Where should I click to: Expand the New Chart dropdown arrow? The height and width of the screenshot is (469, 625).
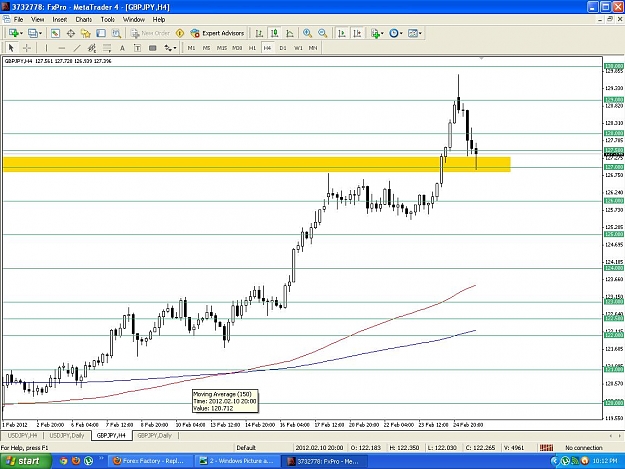coord(21,33)
